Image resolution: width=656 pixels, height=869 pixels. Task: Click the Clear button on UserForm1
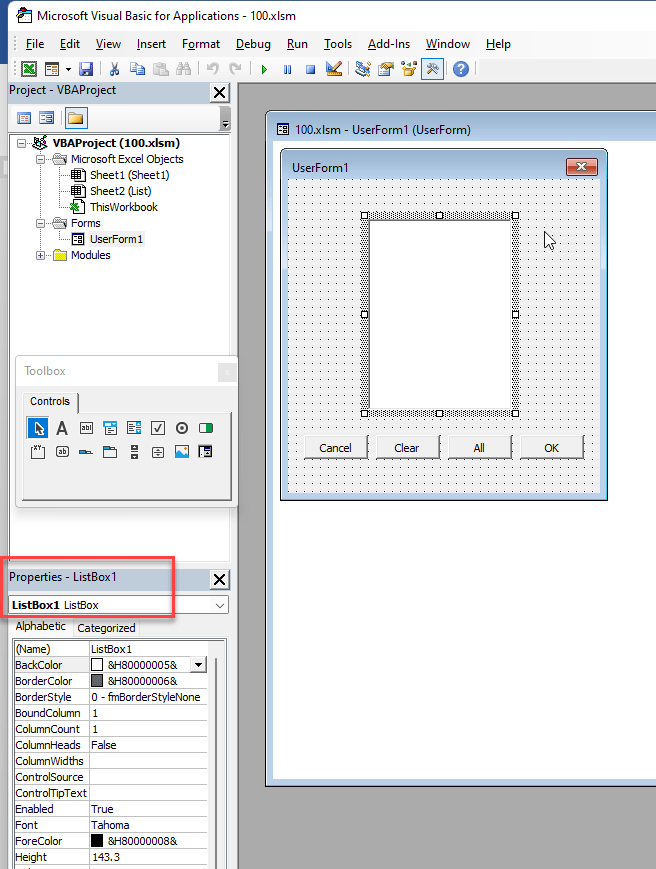(x=407, y=448)
